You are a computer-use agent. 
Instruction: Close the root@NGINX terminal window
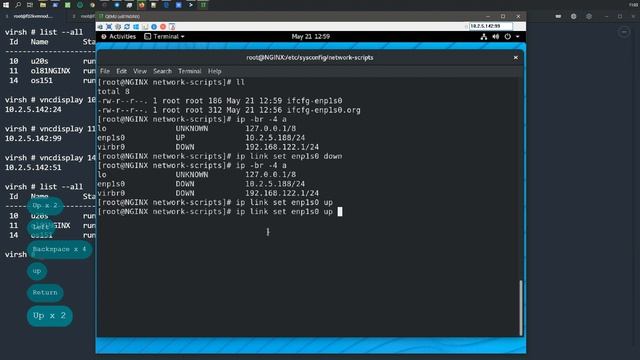(516, 58)
